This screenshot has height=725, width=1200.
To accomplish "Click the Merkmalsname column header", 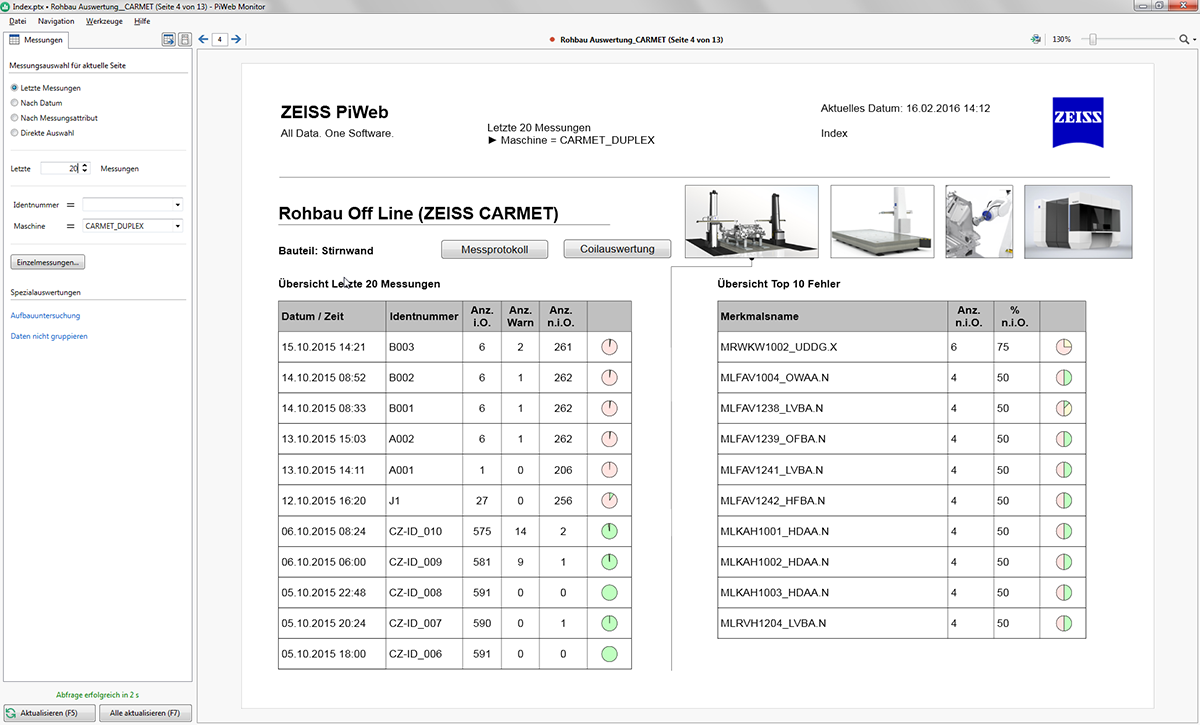I will (832, 317).
